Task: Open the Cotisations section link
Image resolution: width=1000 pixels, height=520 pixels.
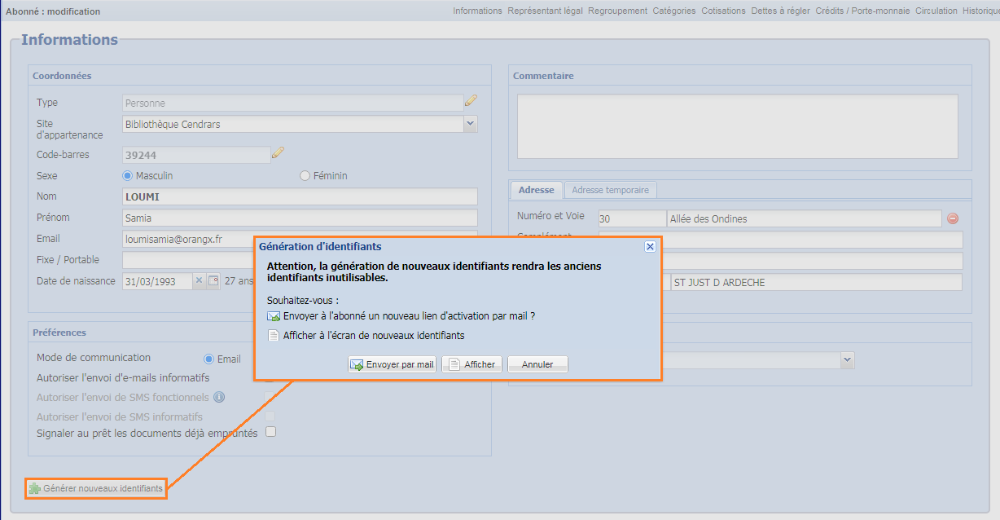Action: point(723,11)
